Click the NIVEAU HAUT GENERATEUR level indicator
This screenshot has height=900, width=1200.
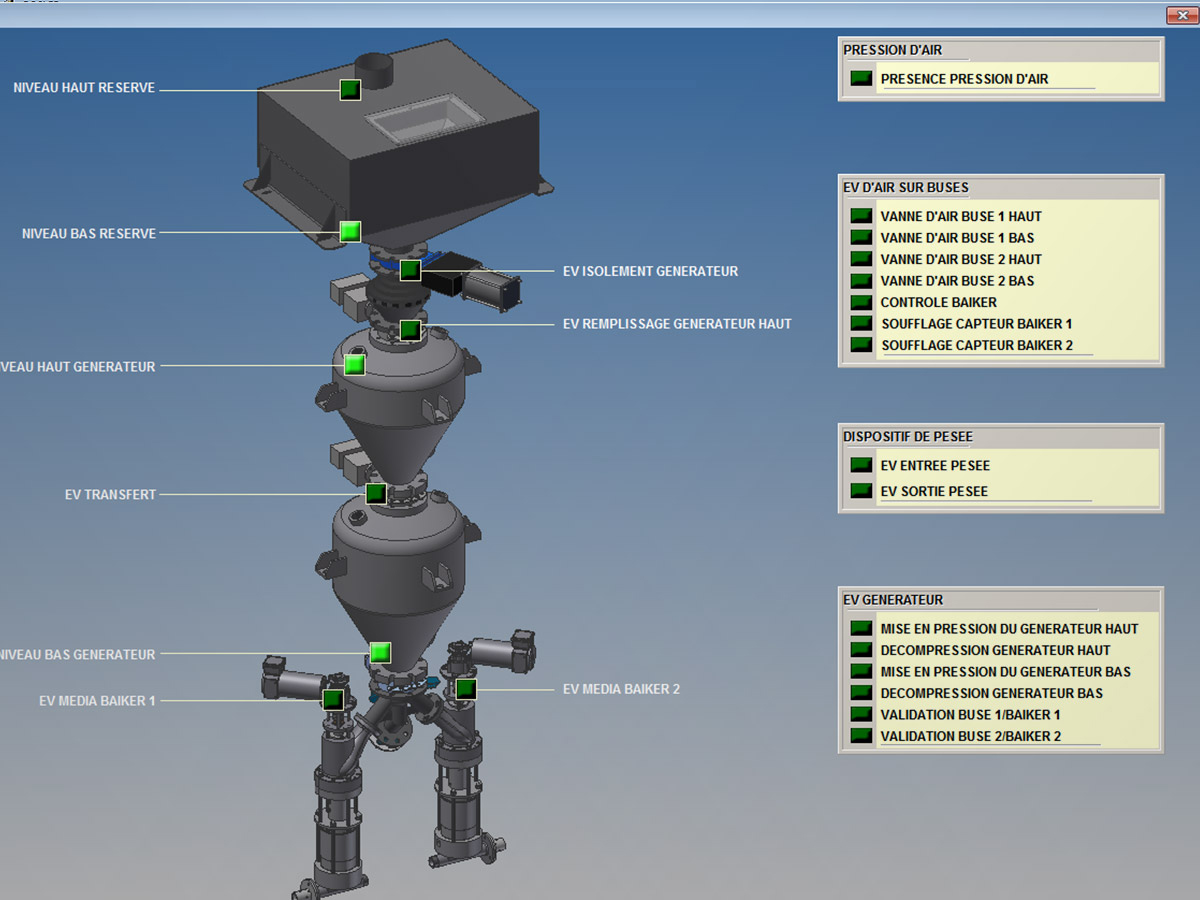pyautogui.click(x=354, y=365)
